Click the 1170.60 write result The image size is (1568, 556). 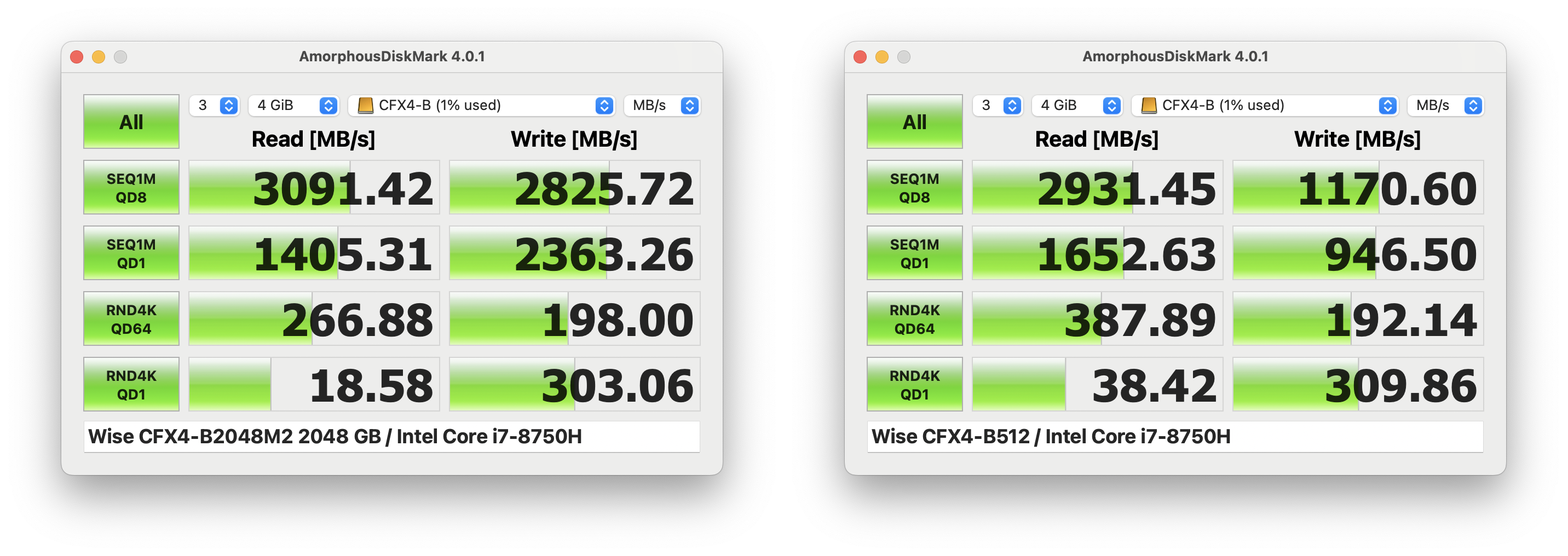pyautogui.click(x=1358, y=187)
